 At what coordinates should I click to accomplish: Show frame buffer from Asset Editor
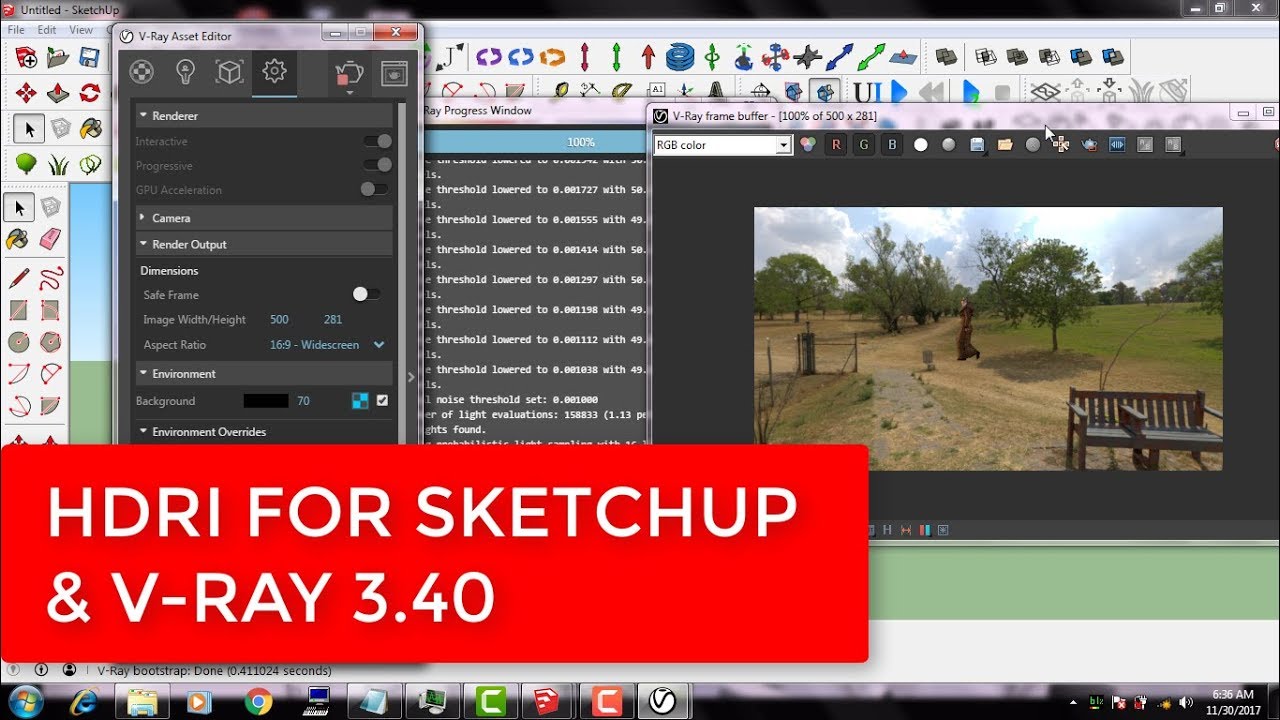point(394,73)
